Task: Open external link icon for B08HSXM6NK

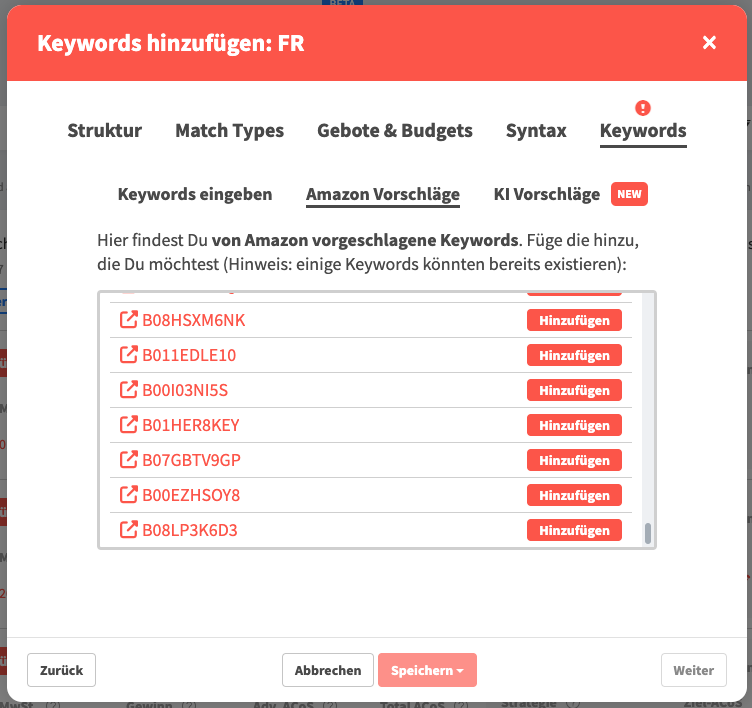Action: (x=128, y=320)
